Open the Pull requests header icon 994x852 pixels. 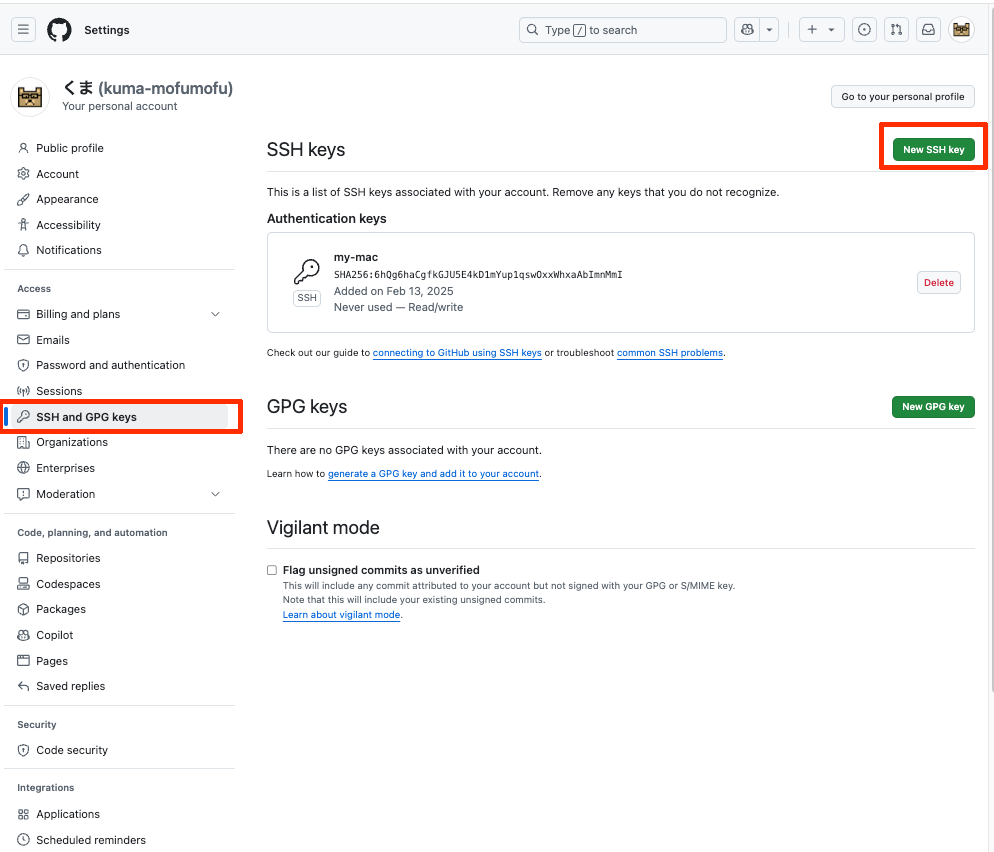pyautogui.click(x=896, y=30)
